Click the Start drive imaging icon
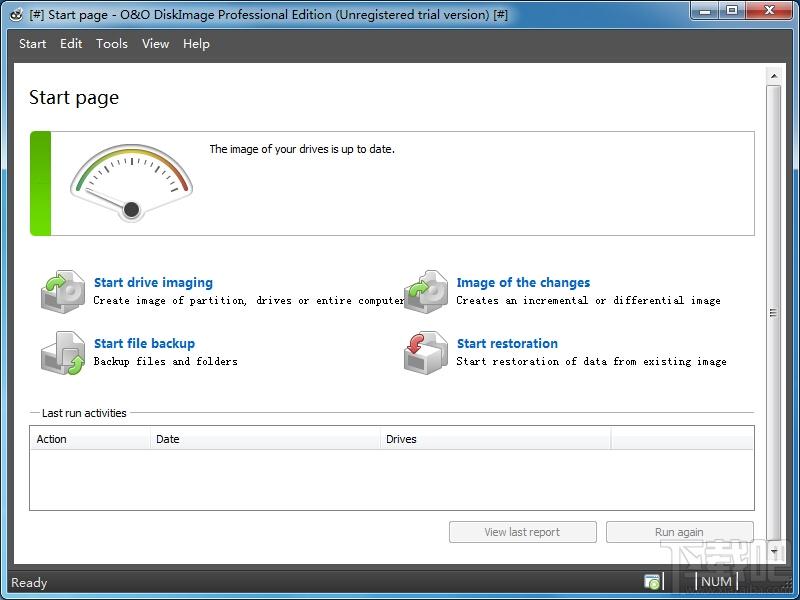This screenshot has height=600, width=800. [63, 292]
